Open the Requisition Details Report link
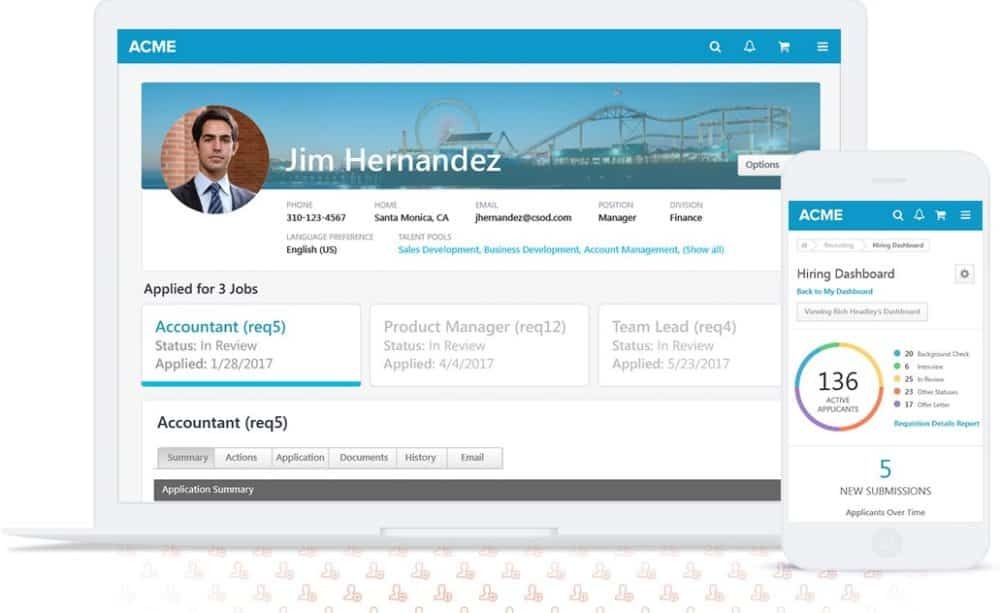The width and height of the screenshot is (1000, 613). (936, 424)
